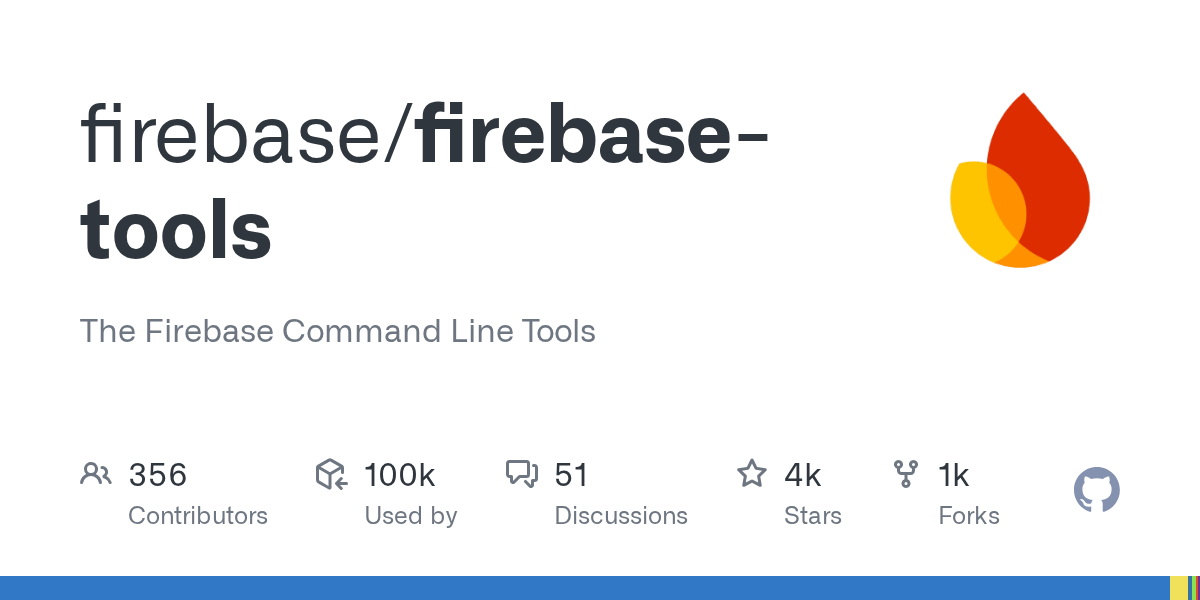Screen dimensions: 1200x600
Task: Click the Used by label
Action: coord(410,516)
